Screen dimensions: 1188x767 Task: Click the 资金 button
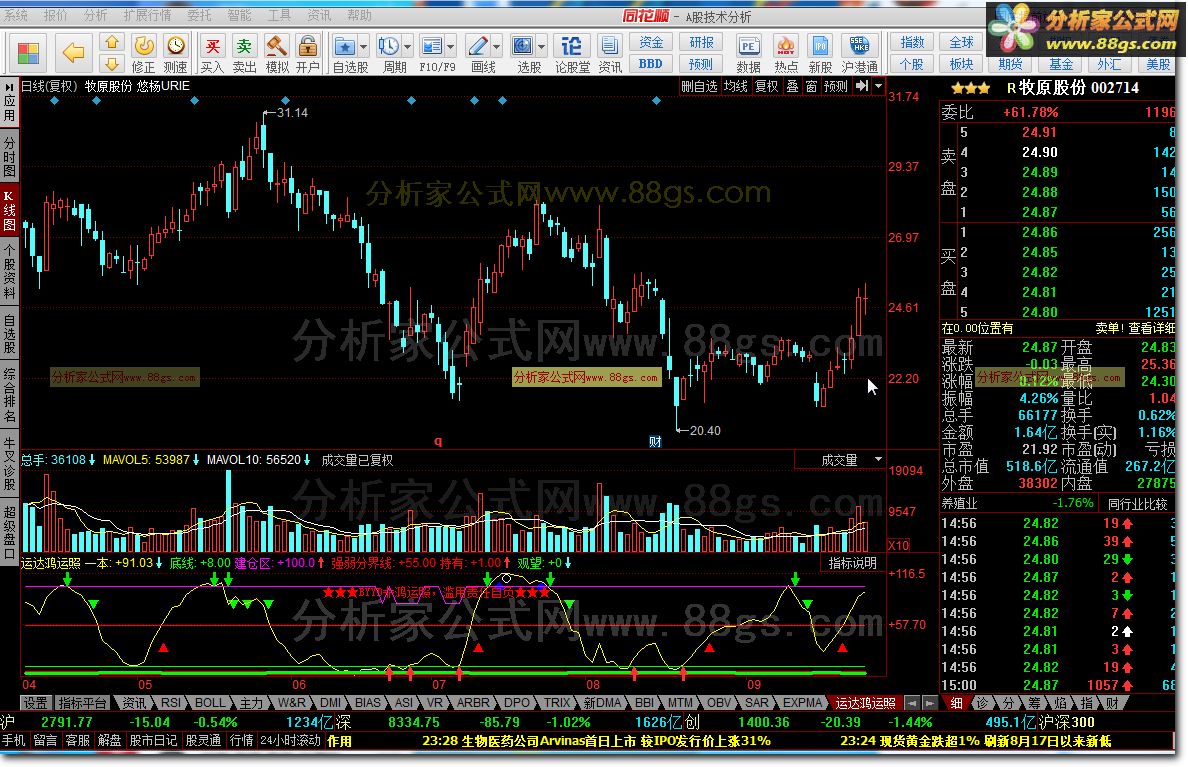651,42
